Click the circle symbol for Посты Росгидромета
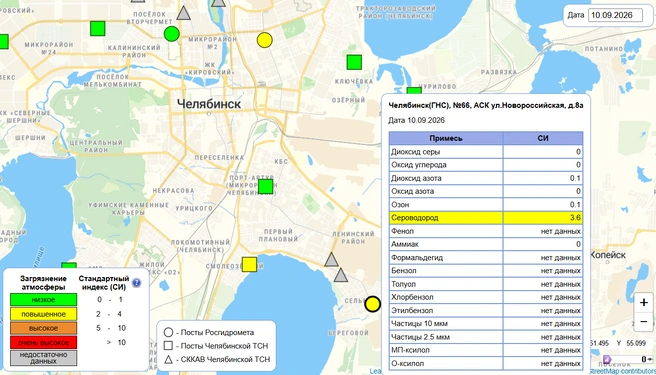 pyautogui.click(x=168, y=333)
